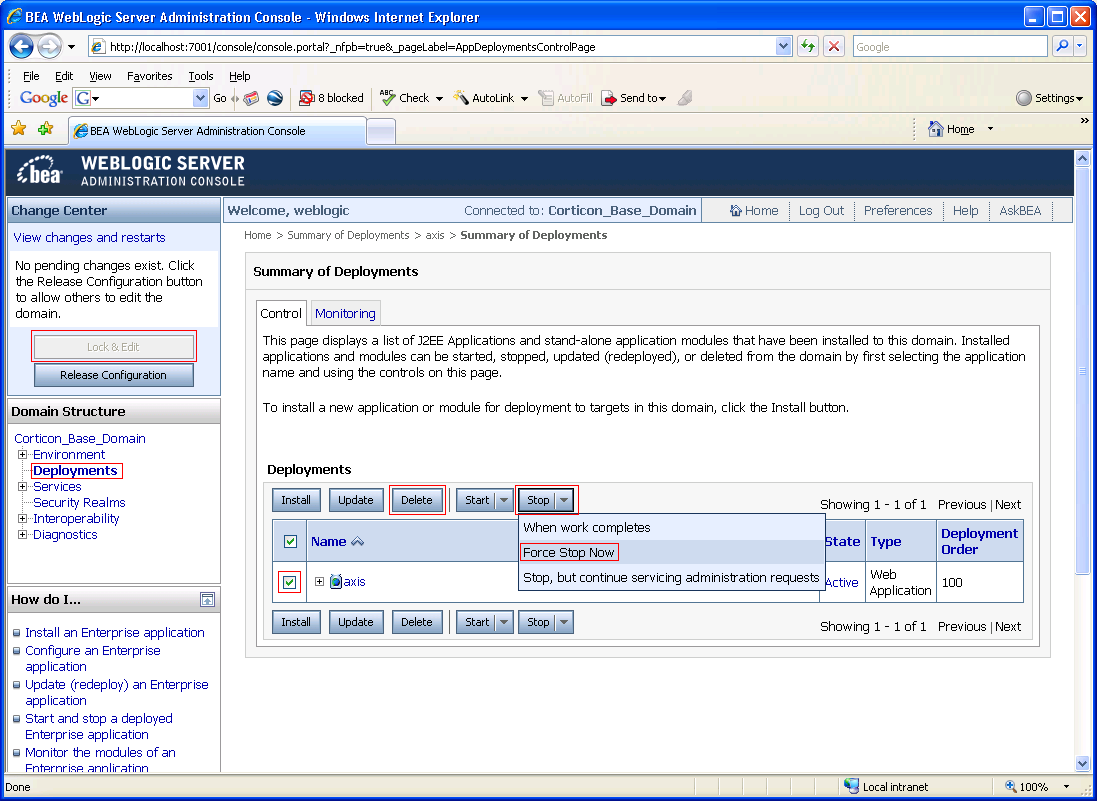Click the 8 blocked popup blocker icon
This screenshot has height=804, width=1099.
tap(306, 98)
